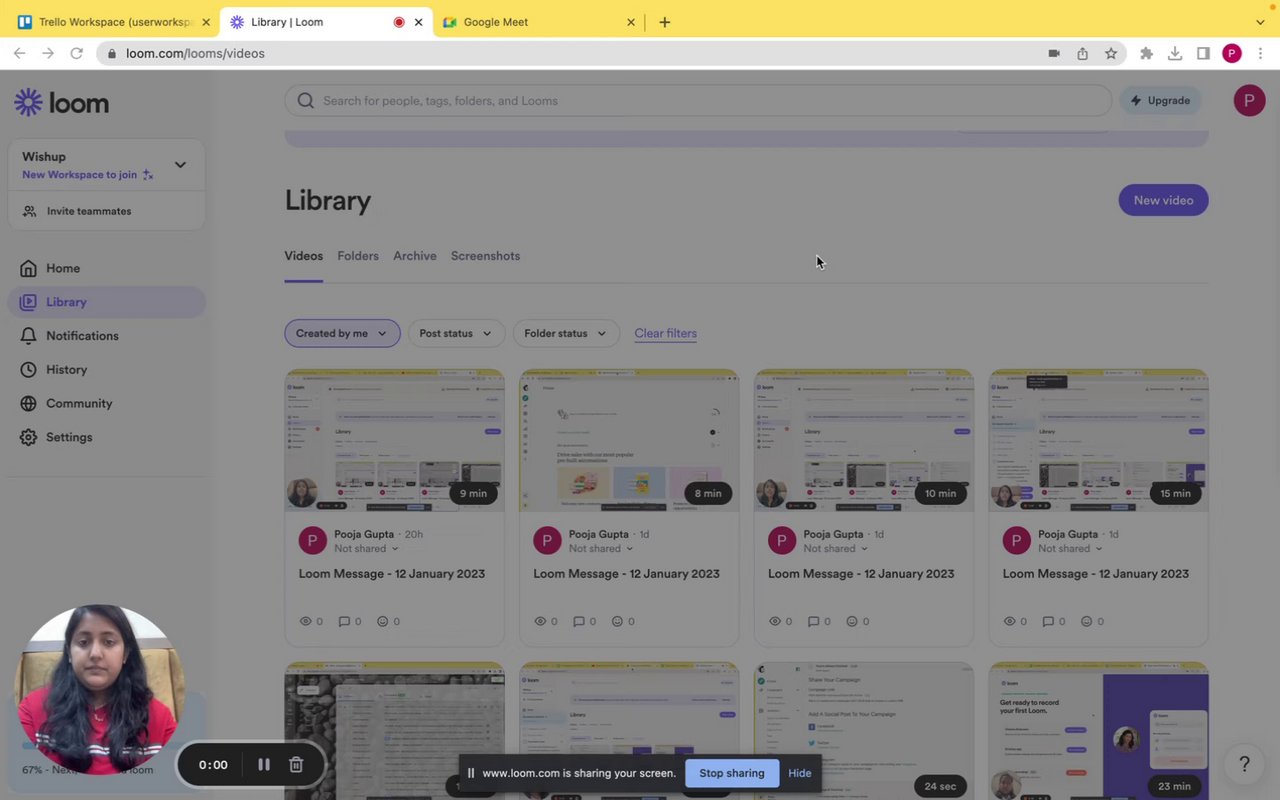Click the webcam bubble of presenter
Viewport: 1280px width, 800px height.
[100, 690]
